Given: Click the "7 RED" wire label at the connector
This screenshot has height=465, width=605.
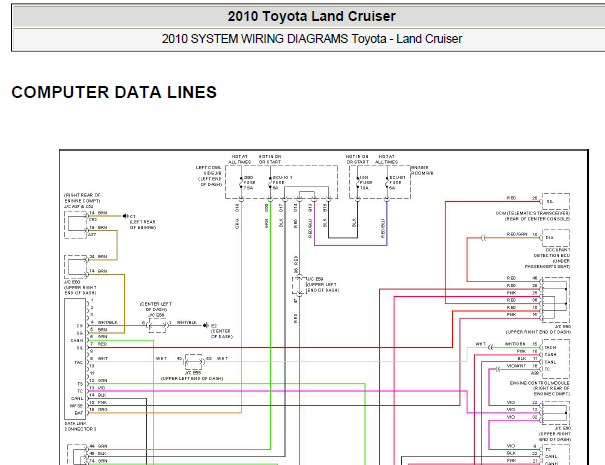Looking at the screenshot, I should tap(98, 344).
